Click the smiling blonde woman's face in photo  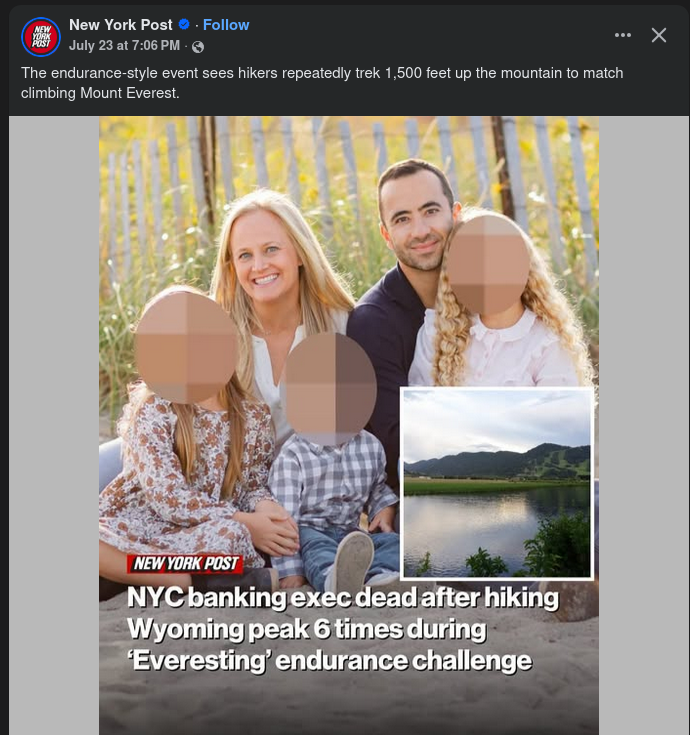point(265,257)
